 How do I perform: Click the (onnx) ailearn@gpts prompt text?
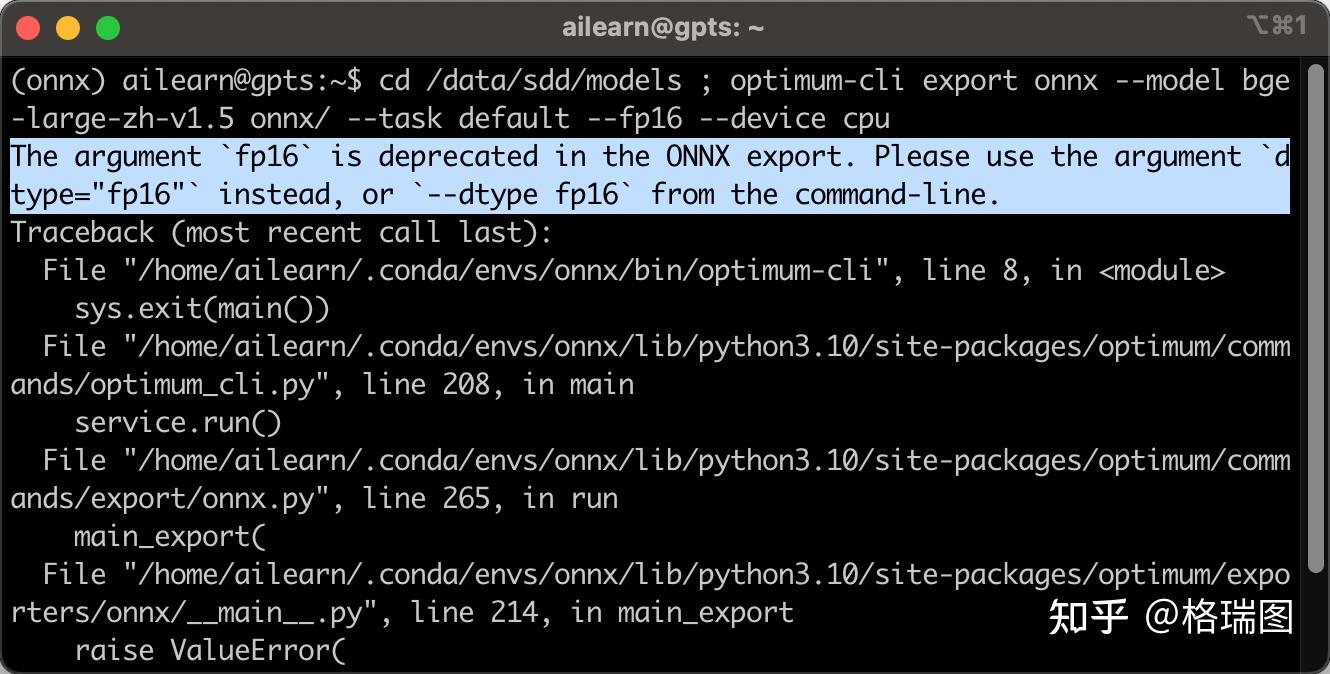pyautogui.click(x=180, y=81)
